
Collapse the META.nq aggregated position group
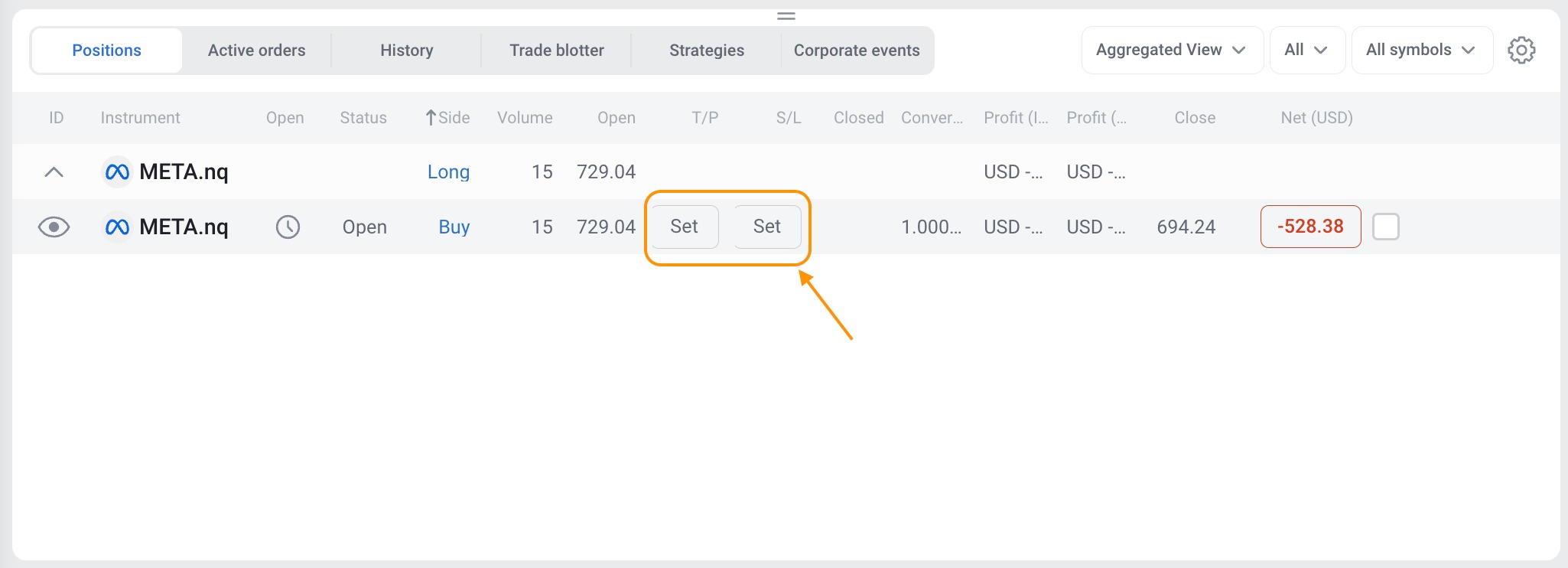[x=54, y=172]
